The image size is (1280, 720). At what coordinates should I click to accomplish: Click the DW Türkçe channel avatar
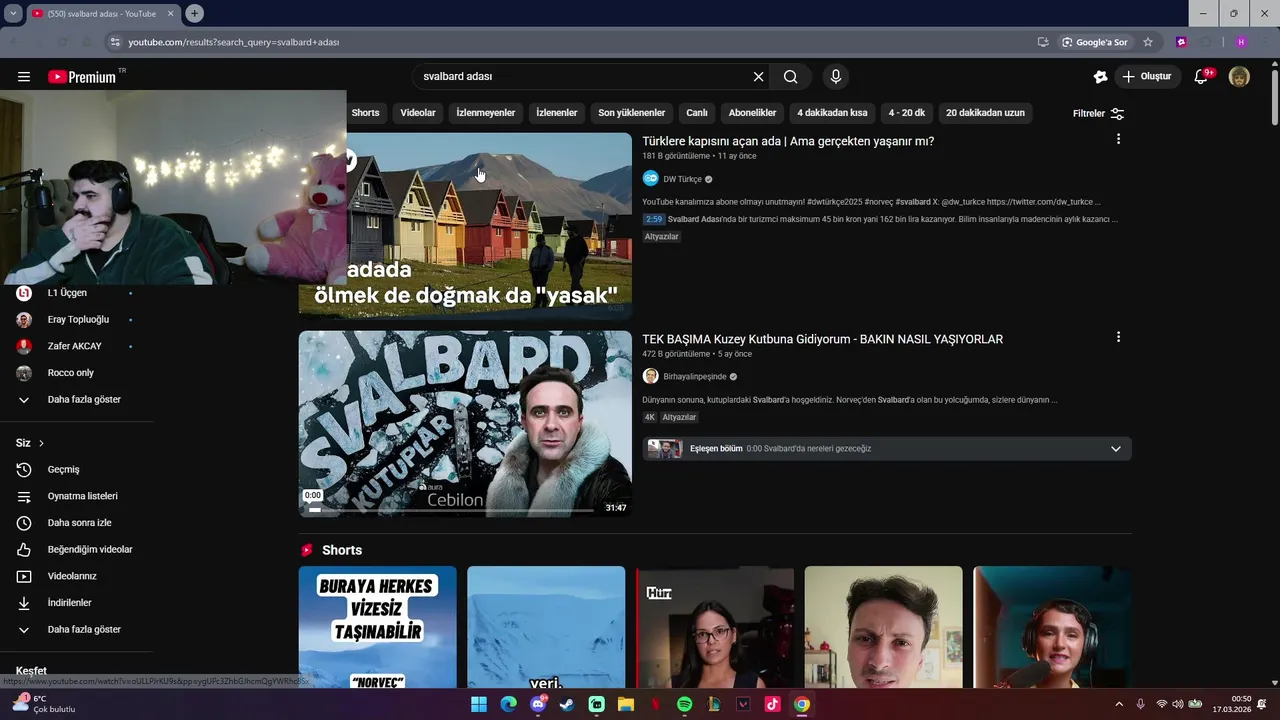coord(651,179)
